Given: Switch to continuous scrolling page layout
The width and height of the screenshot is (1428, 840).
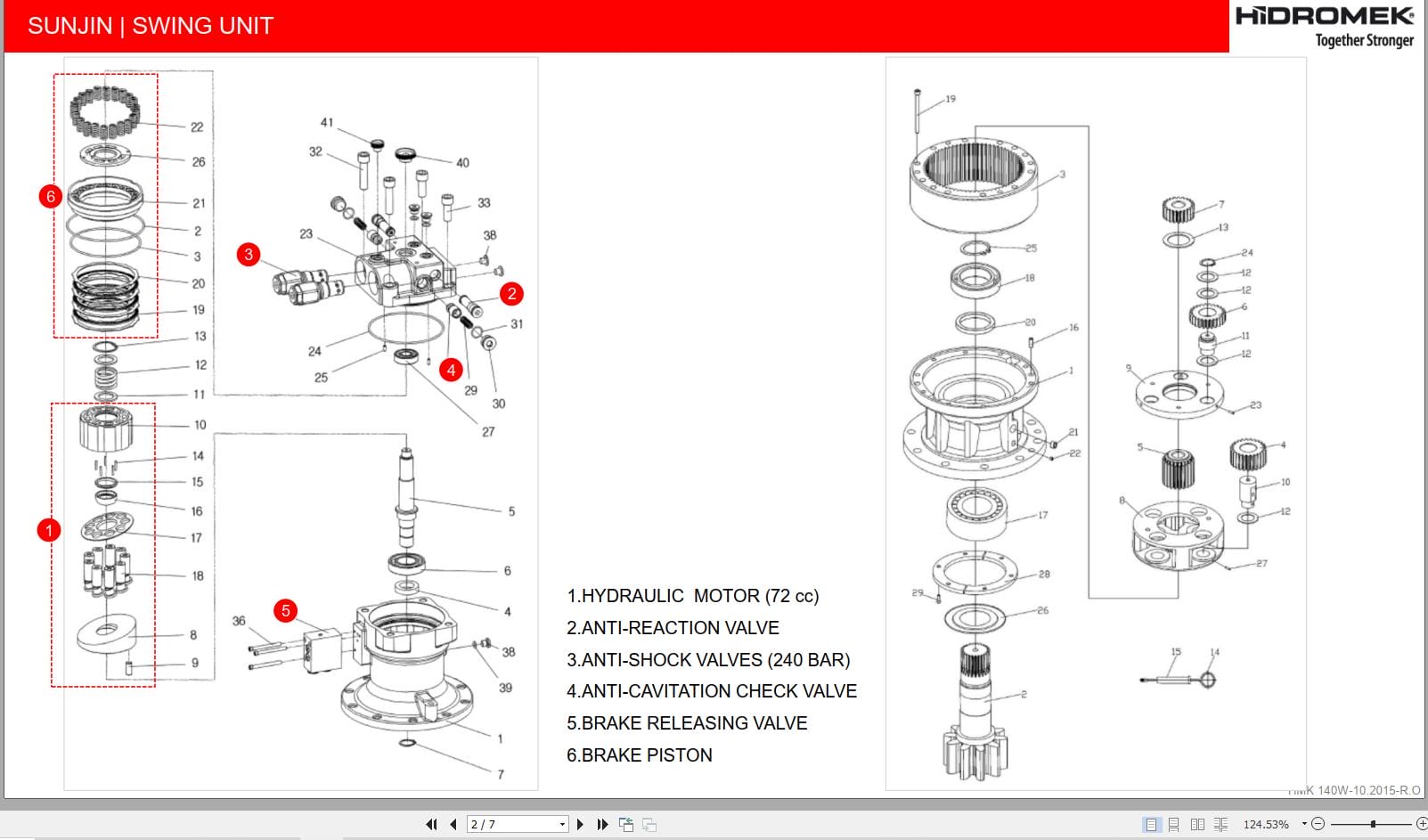Looking at the screenshot, I should click(1174, 824).
